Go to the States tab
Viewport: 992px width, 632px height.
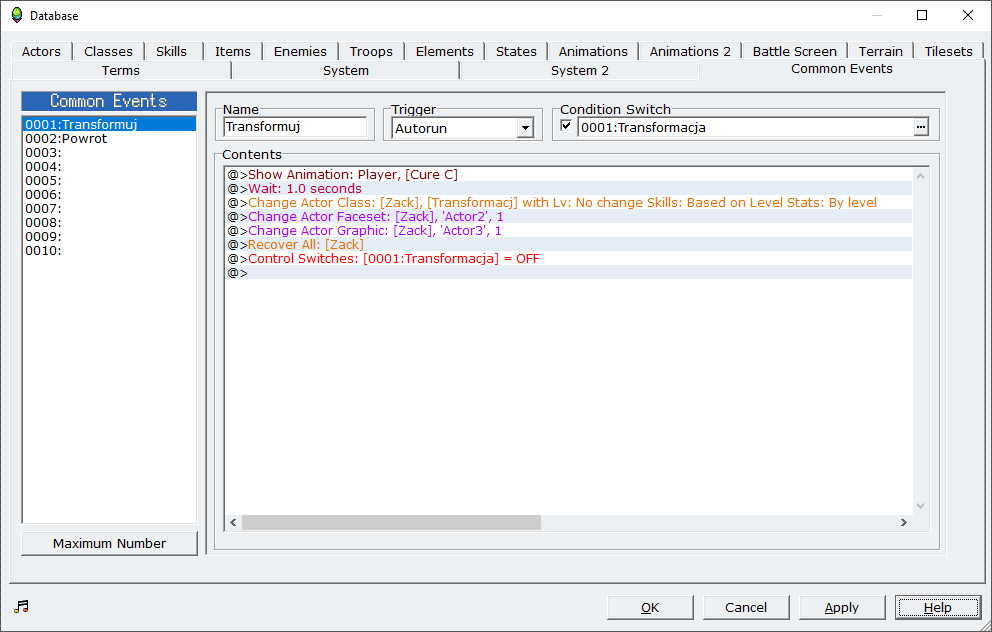pyautogui.click(x=516, y=51)
